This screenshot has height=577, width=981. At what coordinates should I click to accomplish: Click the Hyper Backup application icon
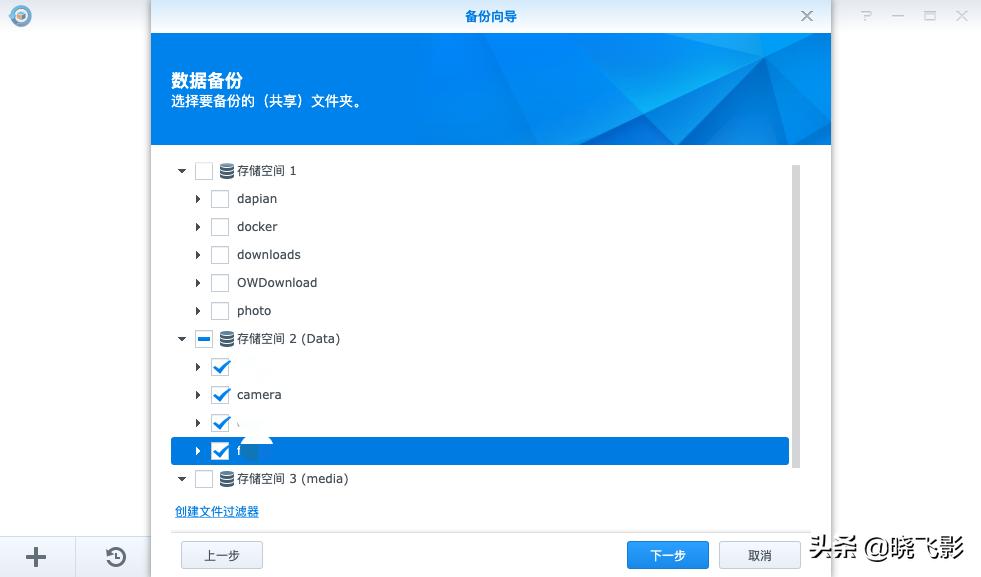tap(20, 16)
